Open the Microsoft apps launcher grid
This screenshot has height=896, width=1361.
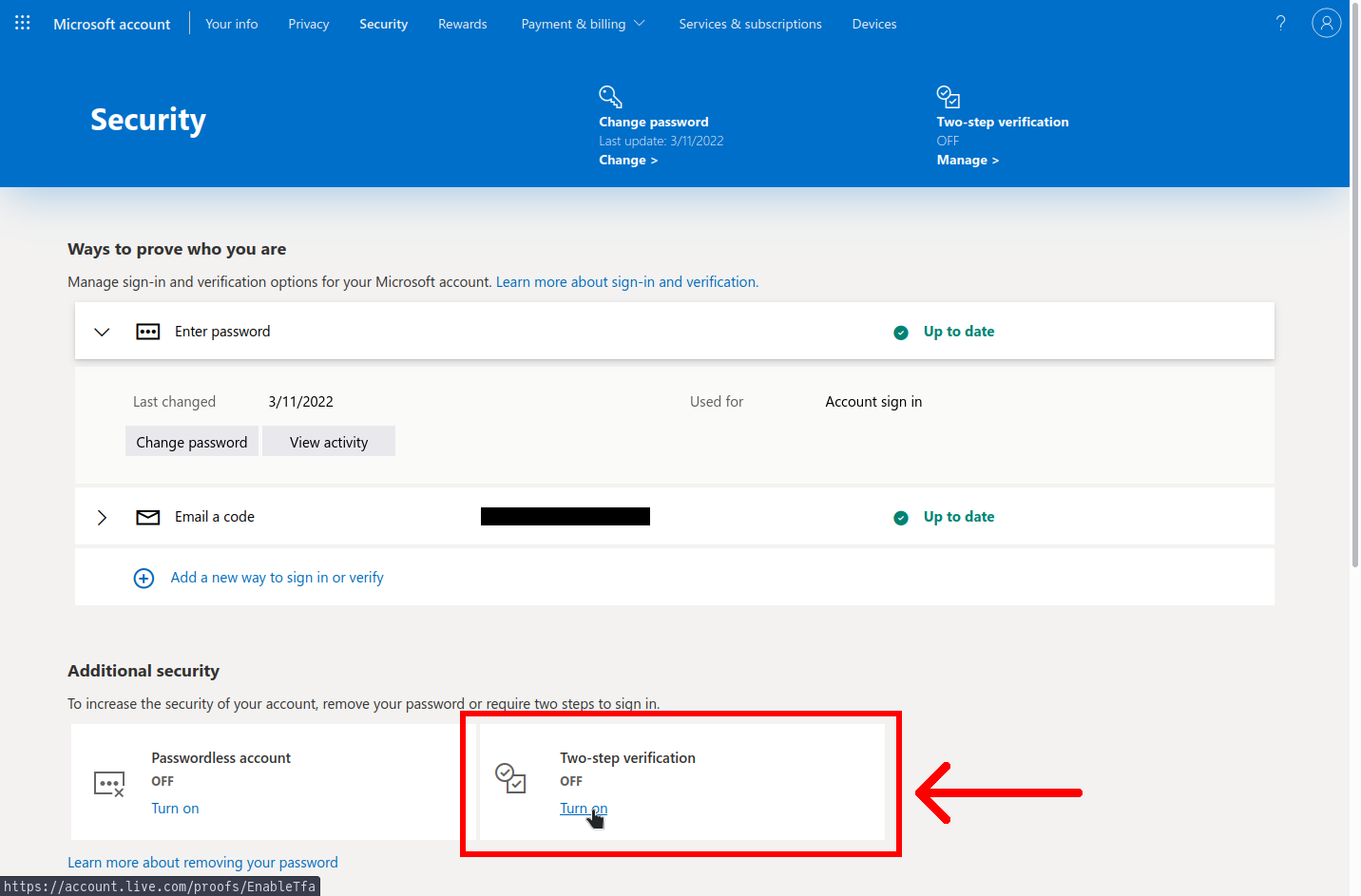coord(23,23)
